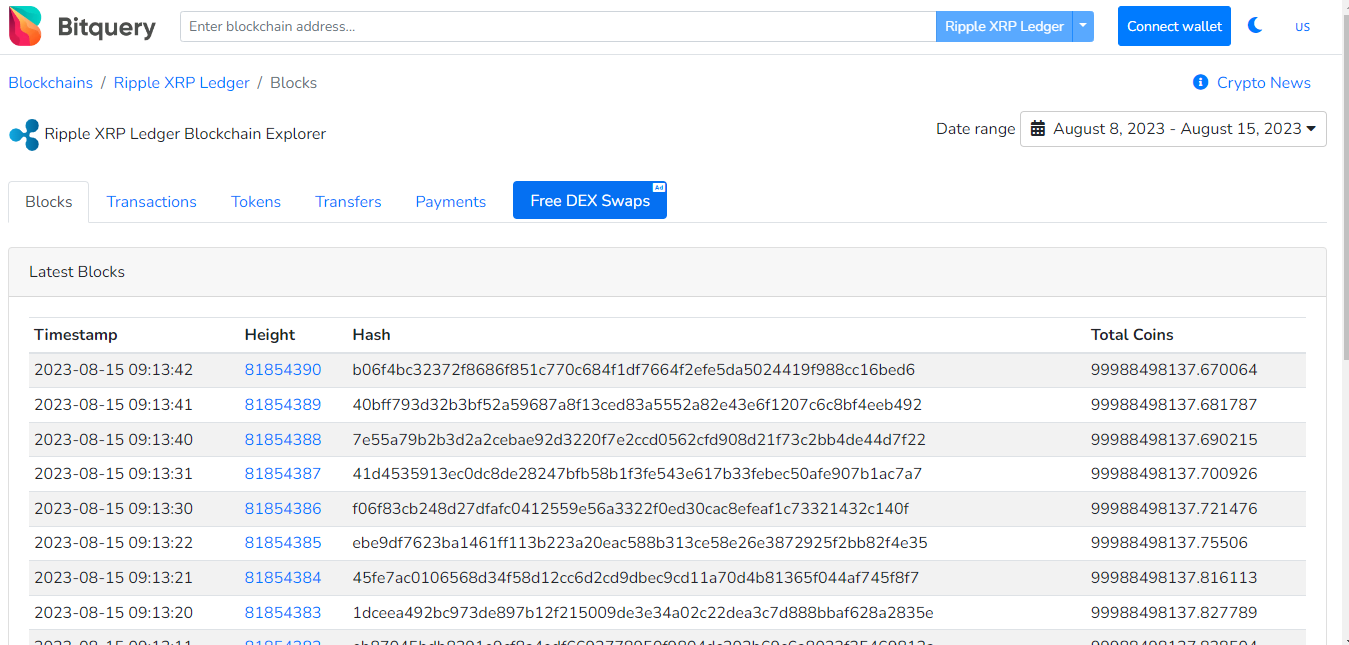Click the Hash column header

pyautogui.click(x=371, y=335)
